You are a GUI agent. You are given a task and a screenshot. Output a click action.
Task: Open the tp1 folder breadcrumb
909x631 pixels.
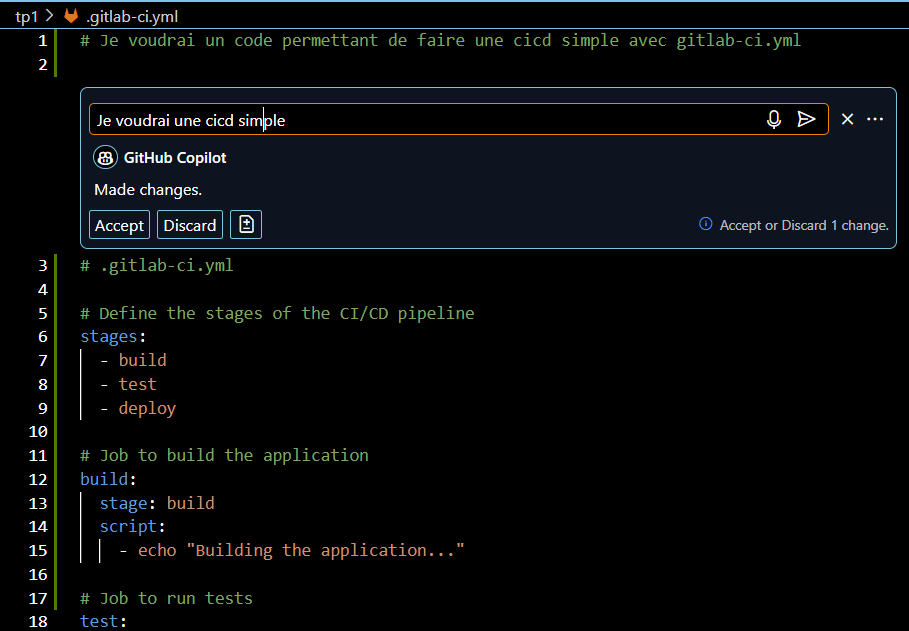point(26,16)
